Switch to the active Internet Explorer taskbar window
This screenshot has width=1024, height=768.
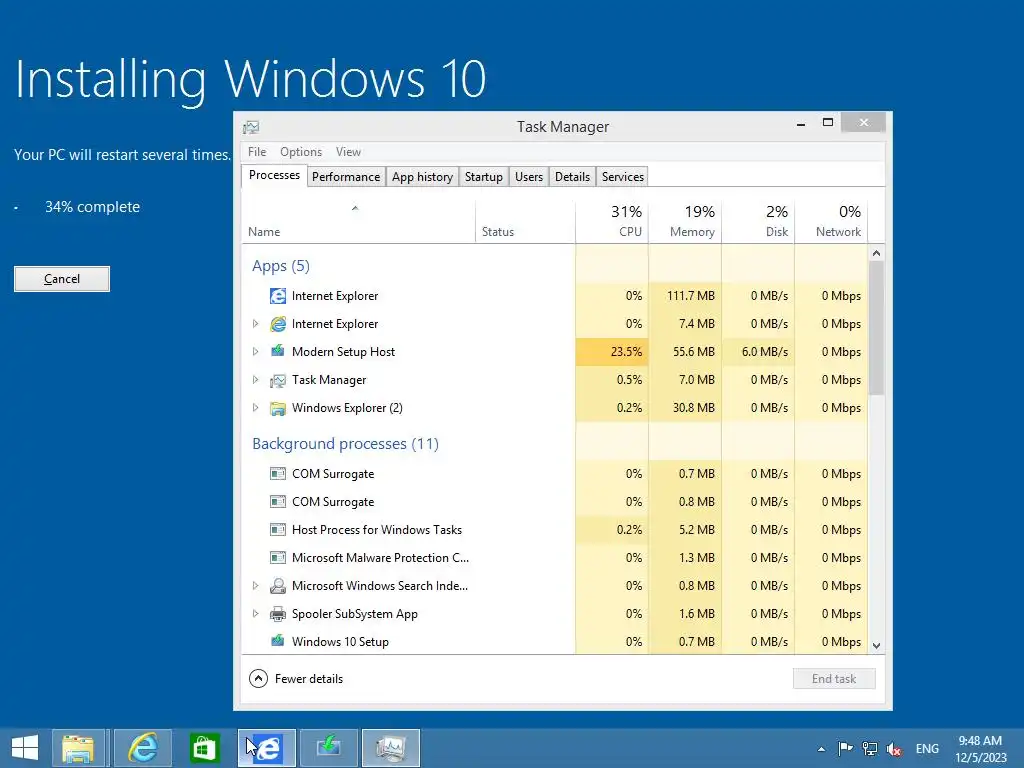[266, 748]
